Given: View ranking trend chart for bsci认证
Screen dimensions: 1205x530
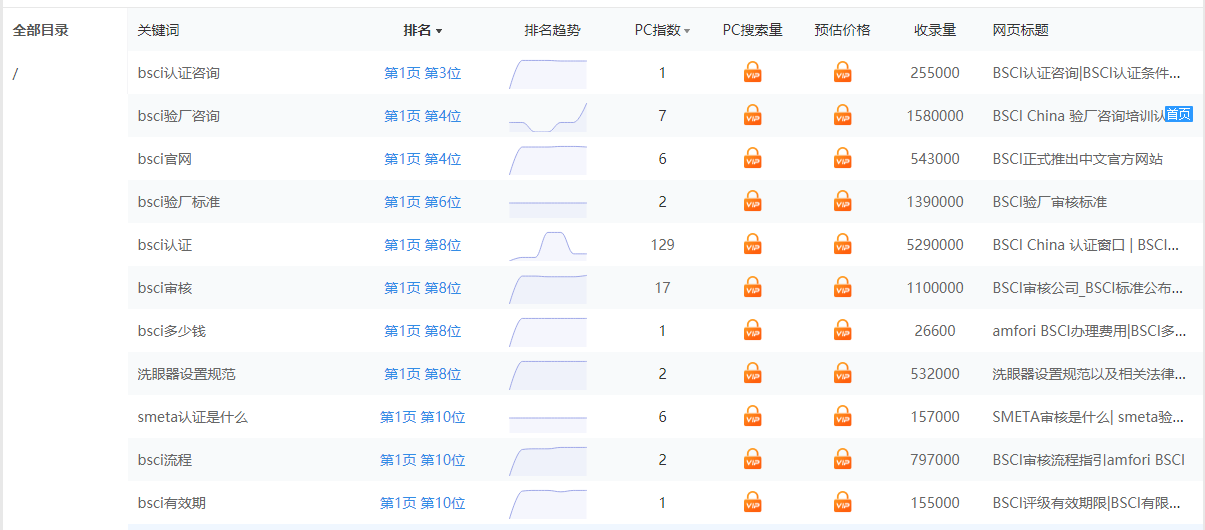Looking at the screenshot, I should point(548,245).
